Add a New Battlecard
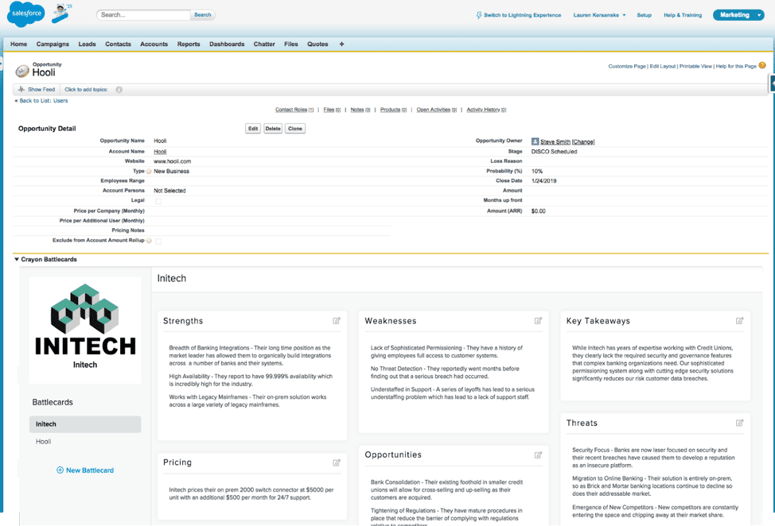This screenshot has width=775, height=526. click(85, 470)
